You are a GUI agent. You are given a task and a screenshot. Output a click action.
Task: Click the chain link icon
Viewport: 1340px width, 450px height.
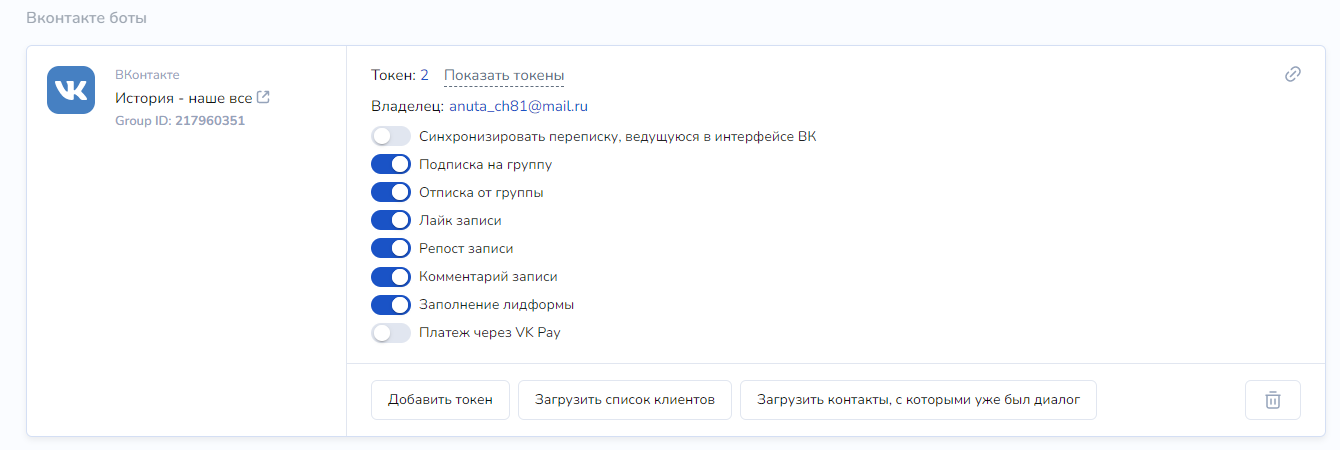pos(1293,74)
